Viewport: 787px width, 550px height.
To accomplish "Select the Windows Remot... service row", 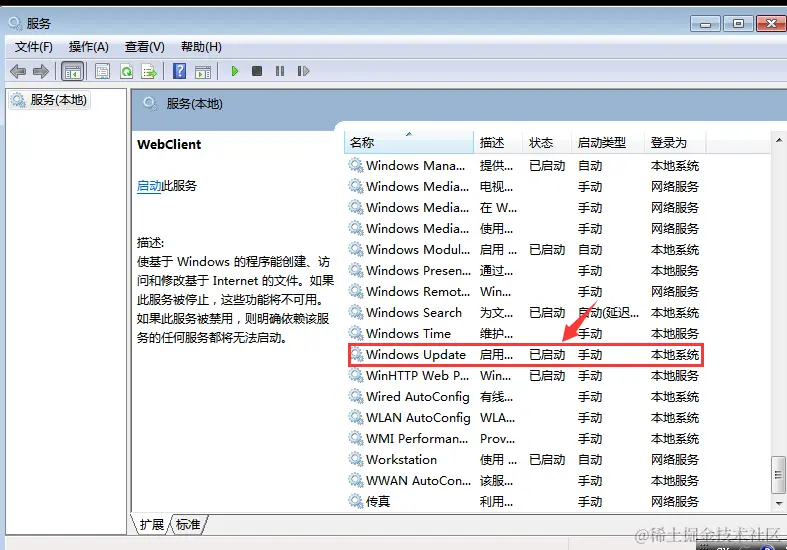I will click(526, 292).
